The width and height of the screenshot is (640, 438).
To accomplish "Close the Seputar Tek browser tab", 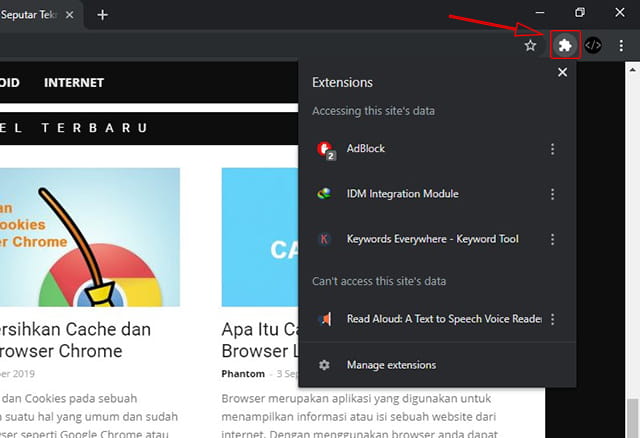I will coord(70,15).
